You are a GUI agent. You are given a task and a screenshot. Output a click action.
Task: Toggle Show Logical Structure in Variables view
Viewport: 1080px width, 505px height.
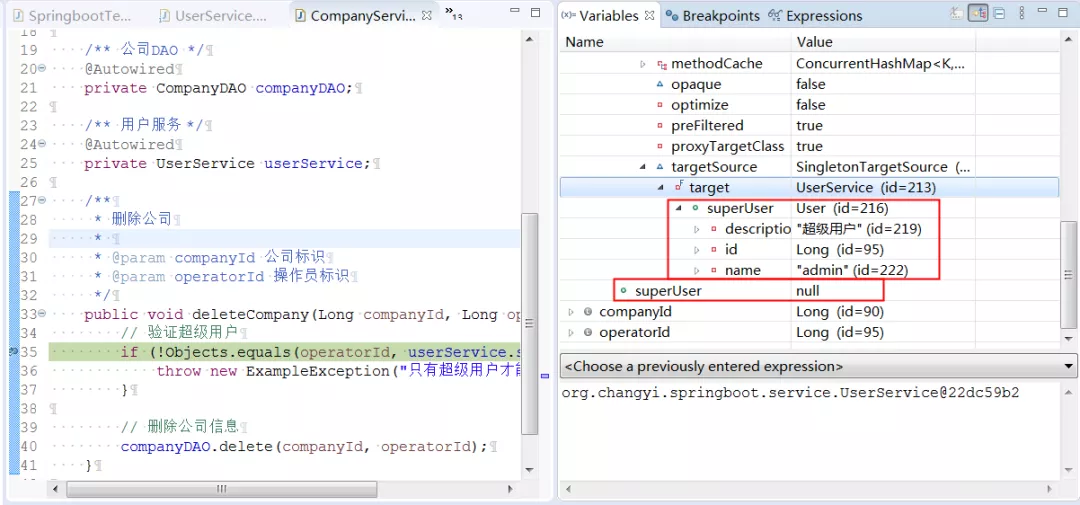(x=977, y=13)
